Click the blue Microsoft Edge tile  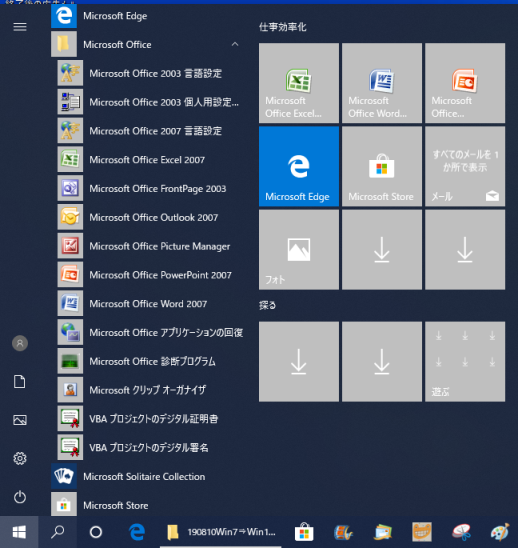point(299,166)
